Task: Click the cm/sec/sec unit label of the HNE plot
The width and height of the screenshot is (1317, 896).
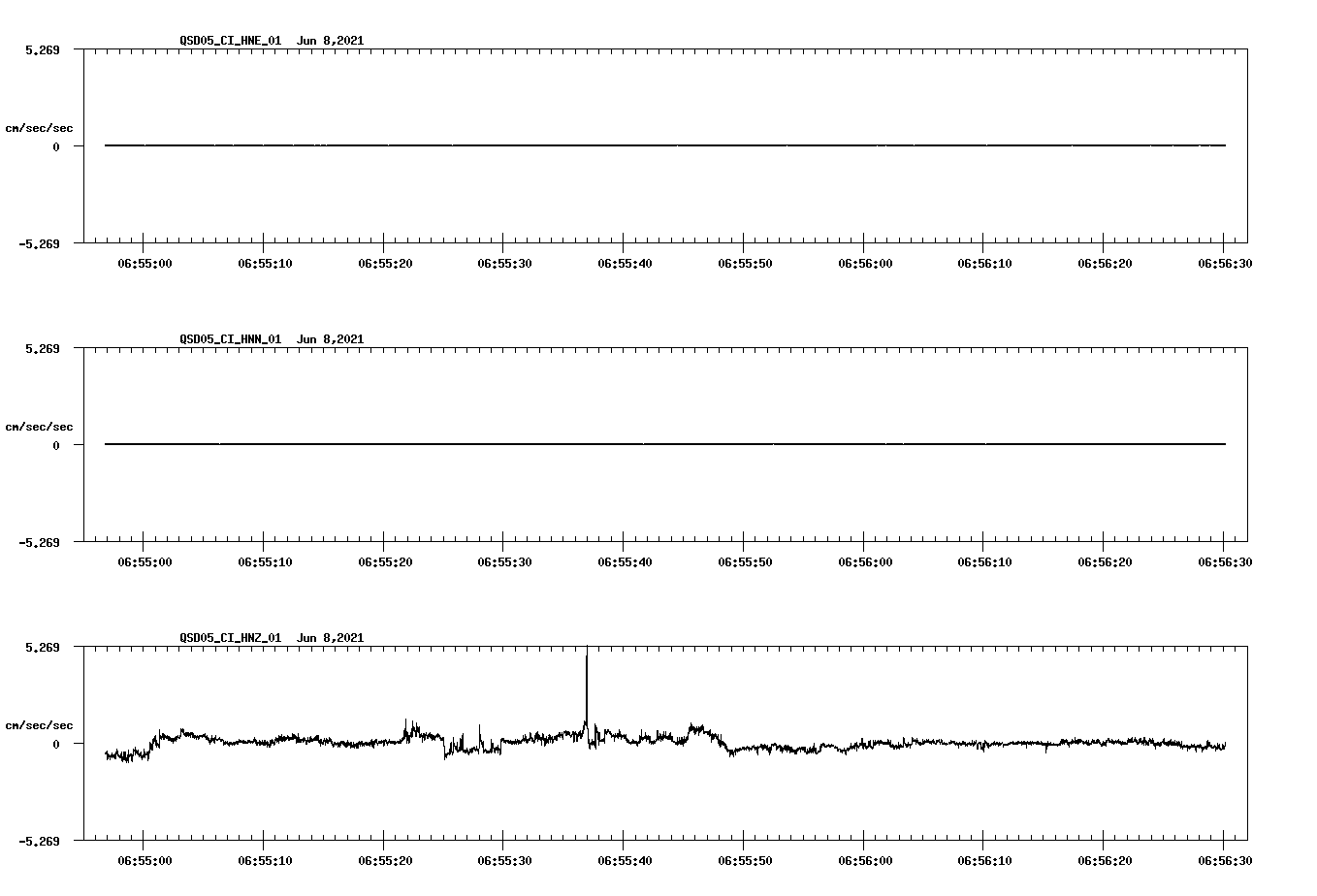Action: (x=39, y=128)
